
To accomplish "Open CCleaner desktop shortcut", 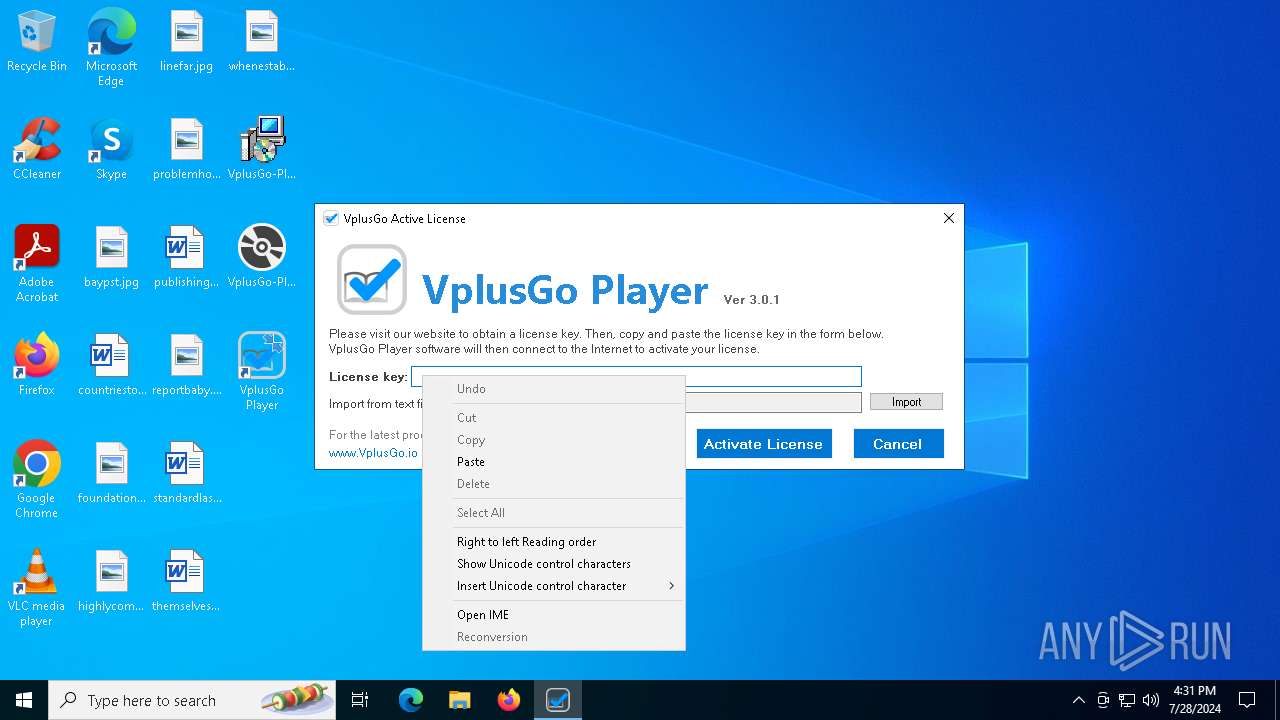I will (37, 150).
